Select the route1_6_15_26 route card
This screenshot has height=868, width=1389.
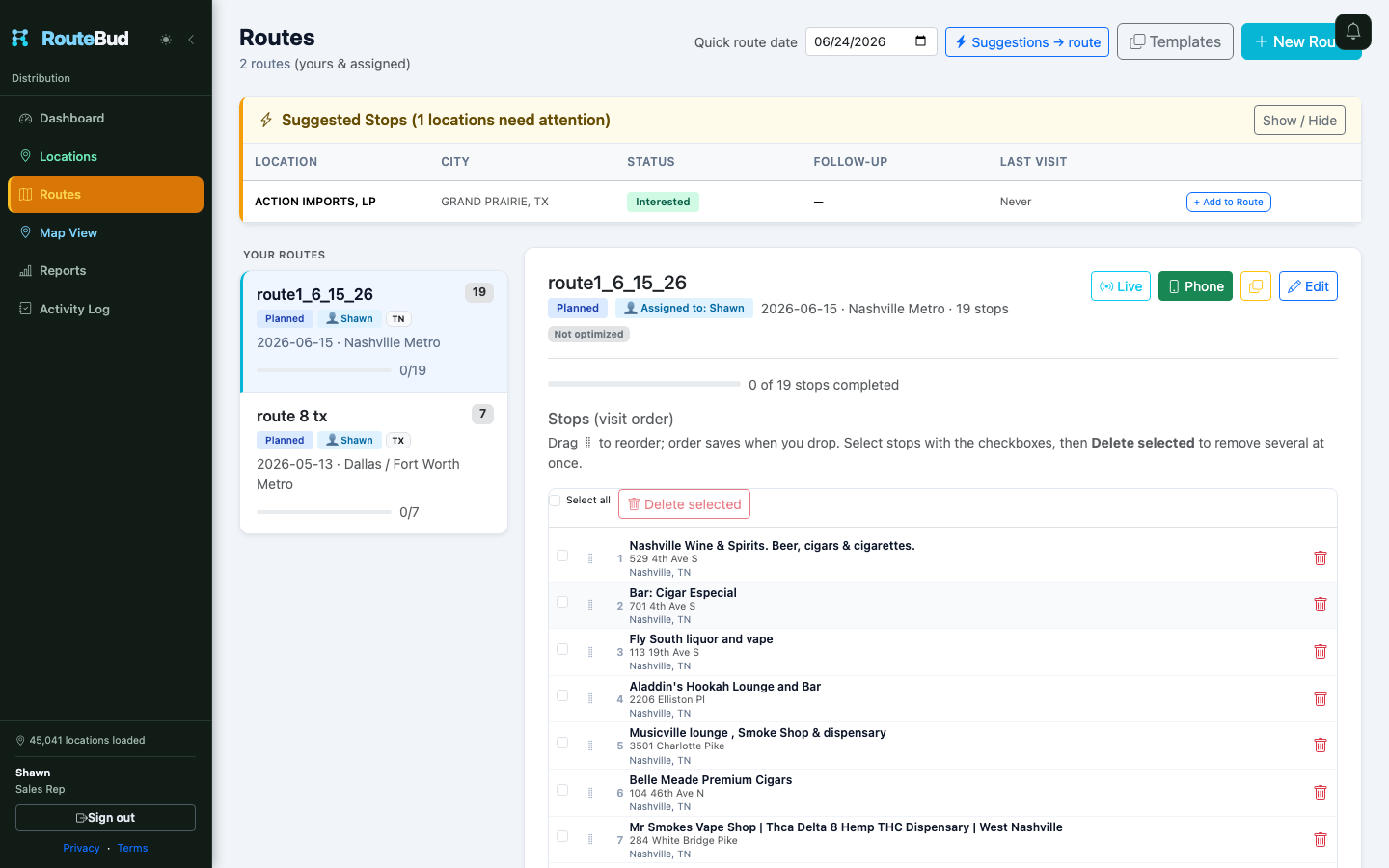374,331
